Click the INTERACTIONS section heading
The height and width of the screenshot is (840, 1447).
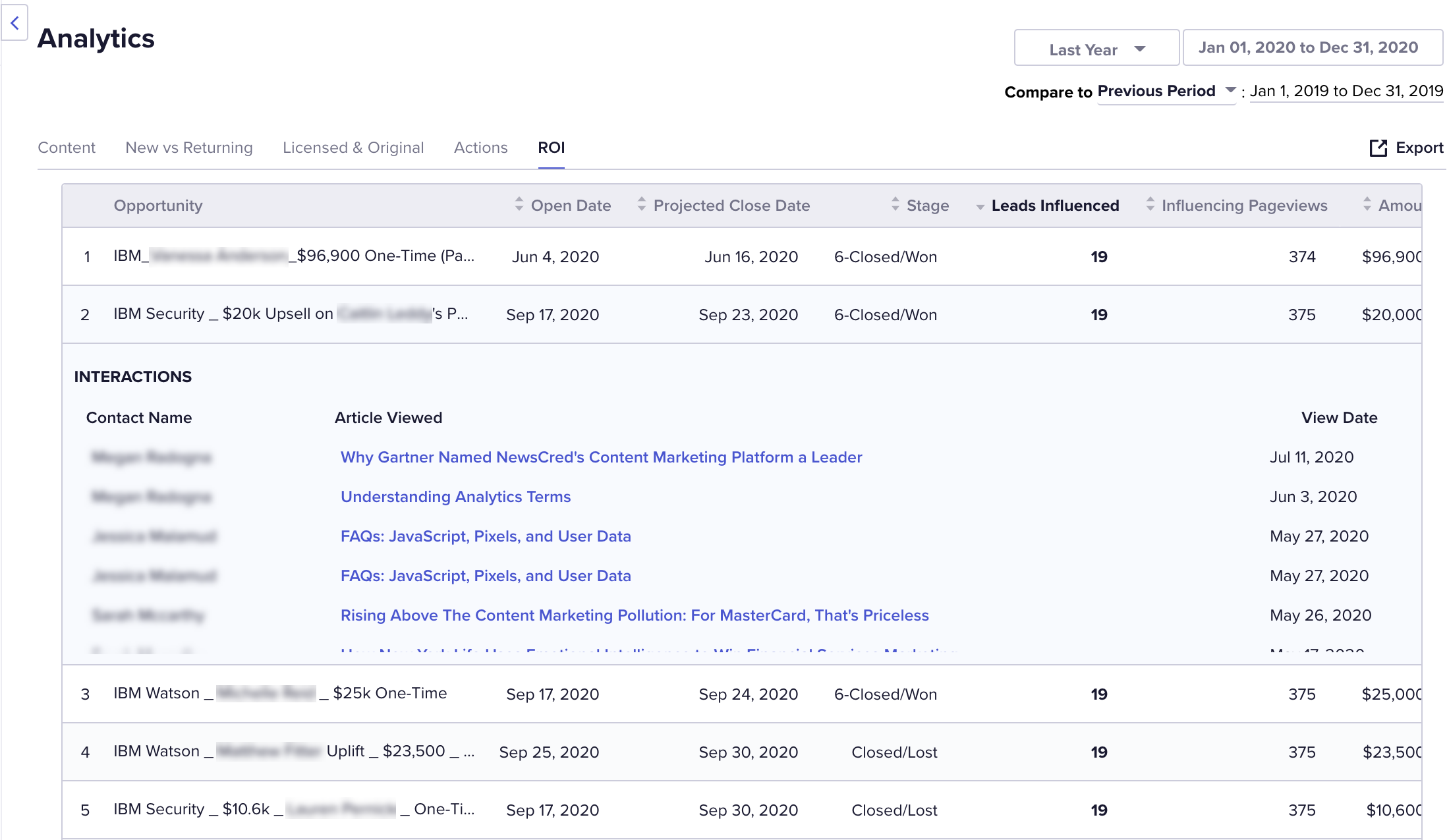132,377
